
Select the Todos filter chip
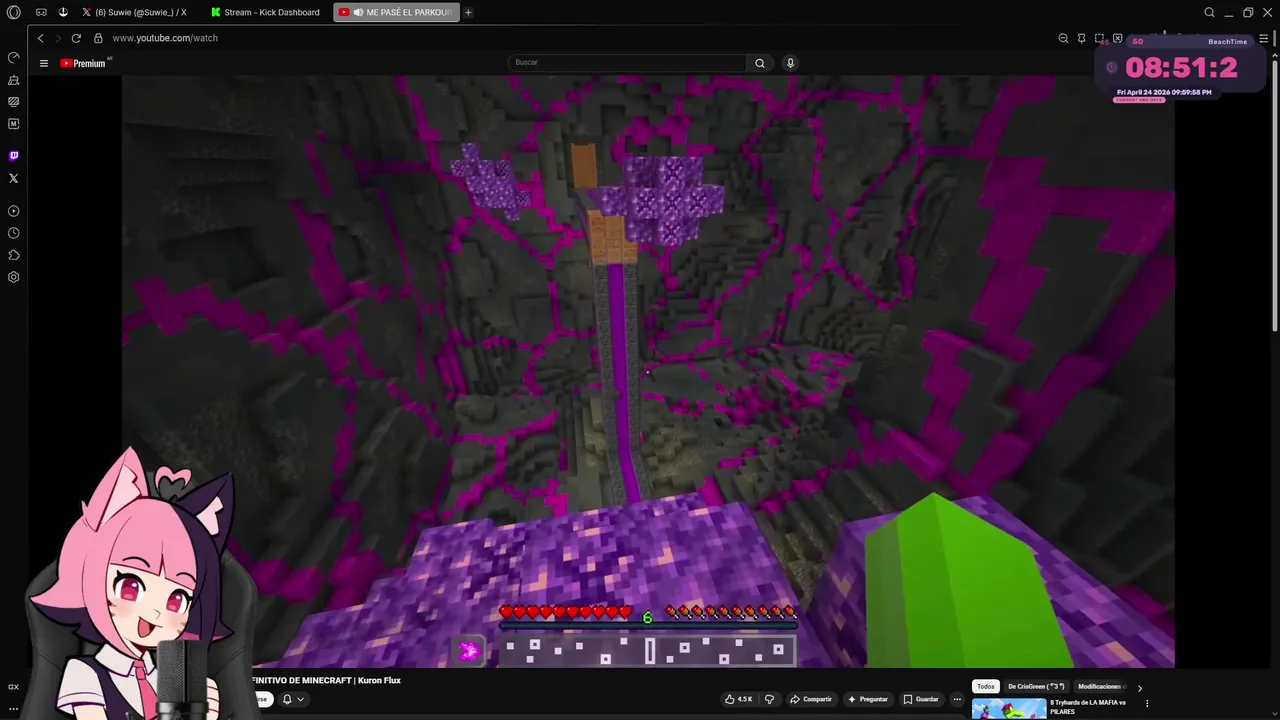click(x=986, y=686)
